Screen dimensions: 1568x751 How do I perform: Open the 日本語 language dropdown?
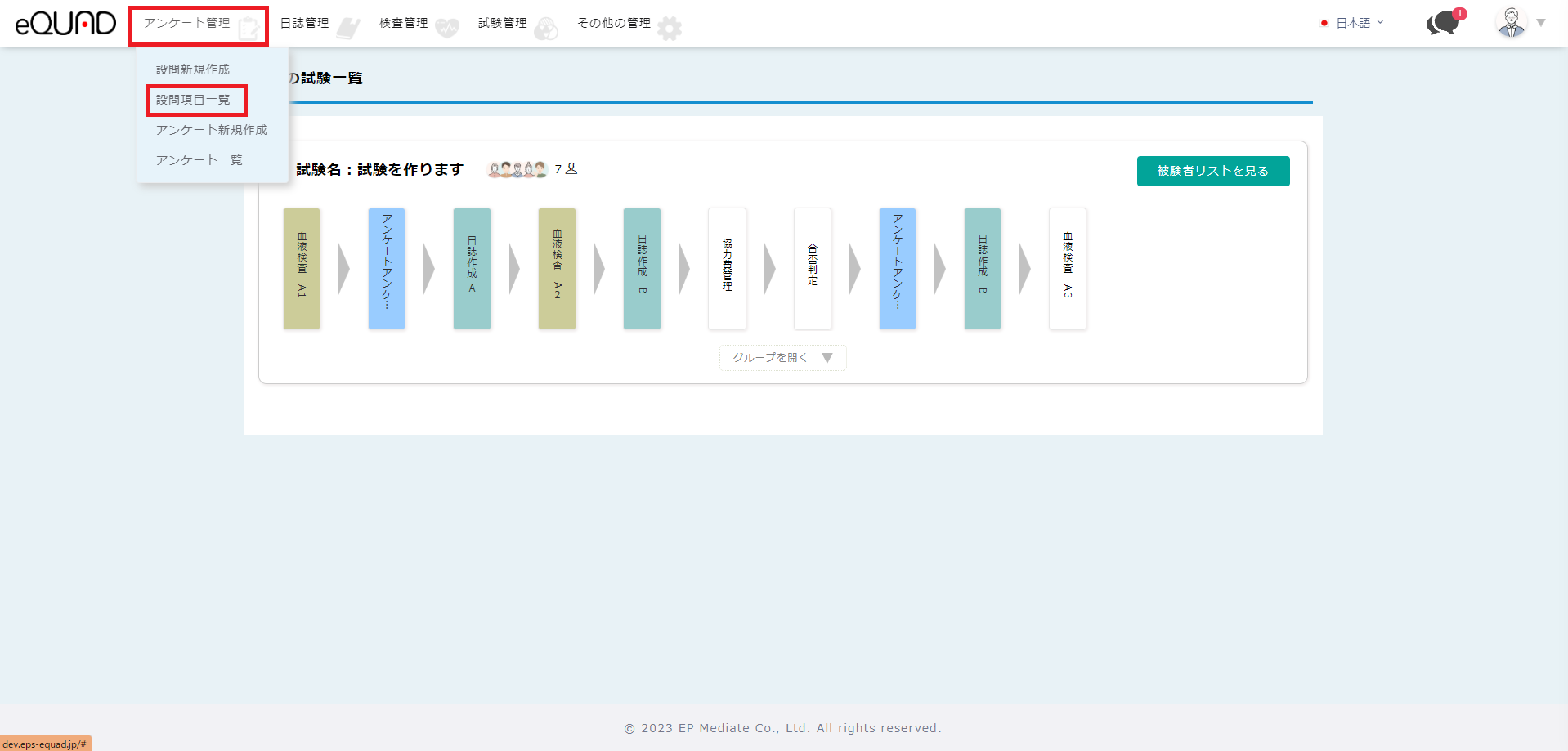pyautogui.click(x=1354, y=23)
